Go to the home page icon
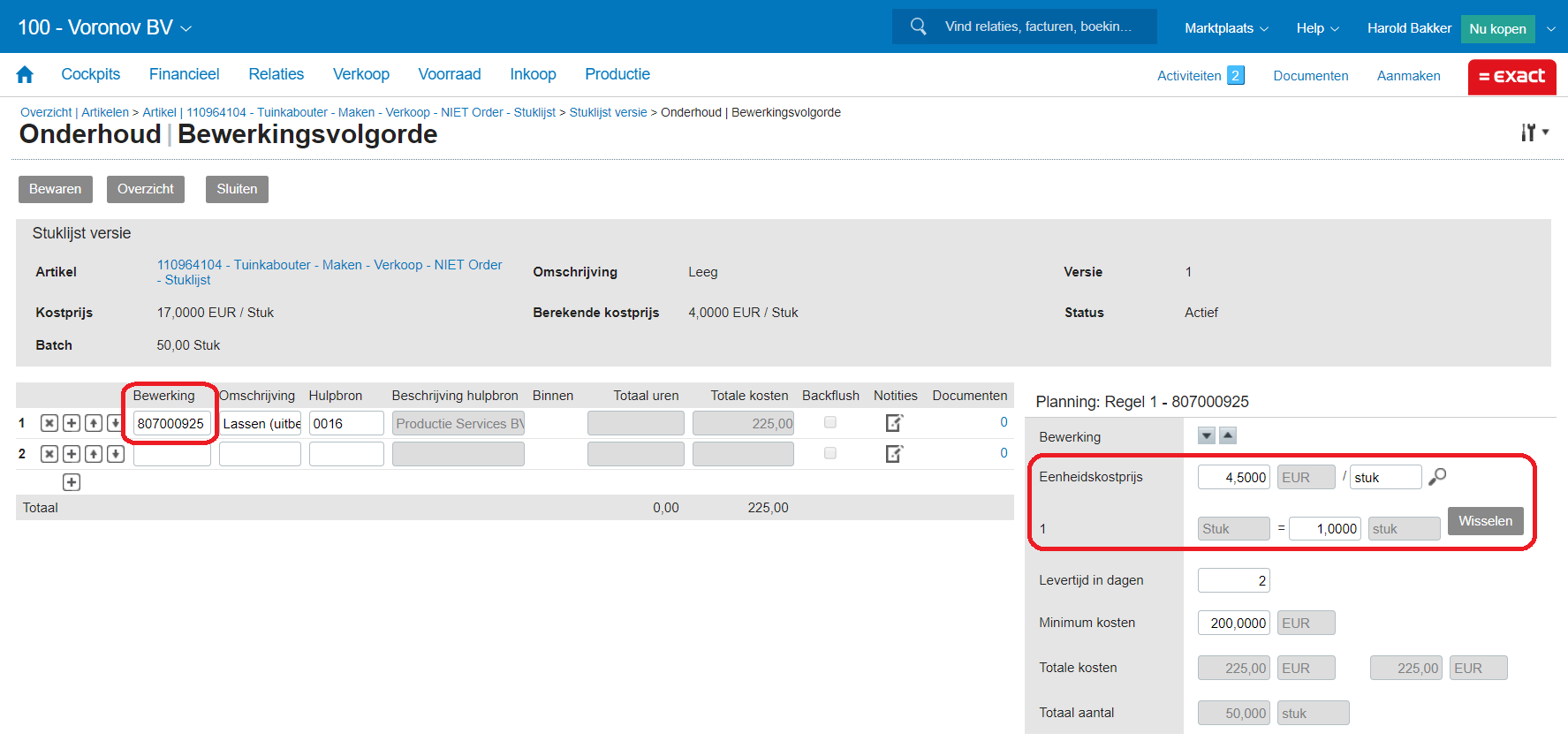Screen dimensions: 1568x741 [x=25, y=75]
